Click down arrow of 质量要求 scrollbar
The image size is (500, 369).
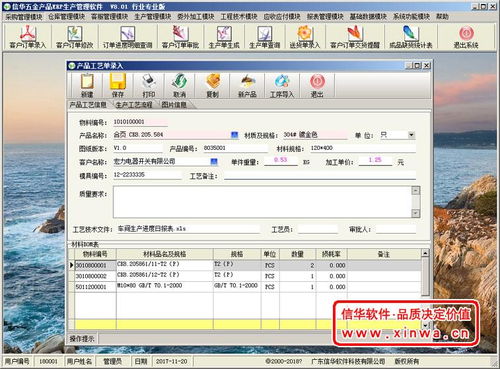(416, 213)
